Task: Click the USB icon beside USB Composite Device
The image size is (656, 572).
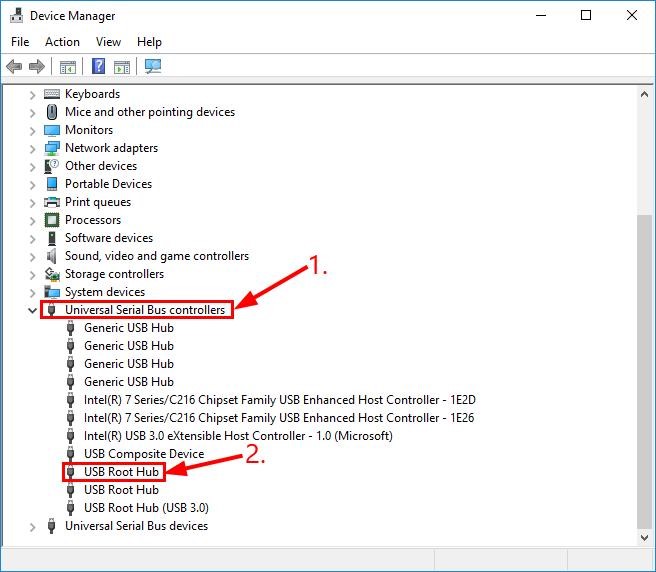Action: [x=70, y=454]
